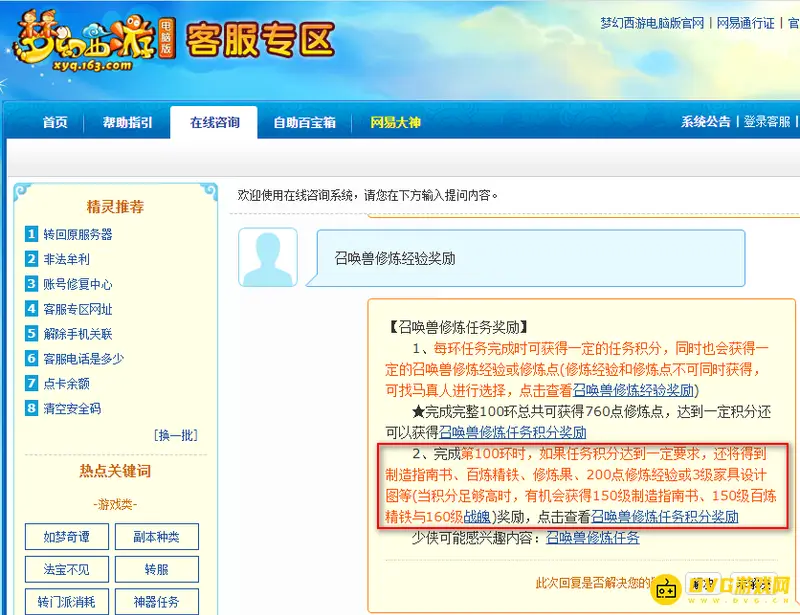The height and width of the screenshot is (615, 800).
Task: Click number 8 badge beside 清空安全码
Action: click(31, 408)
